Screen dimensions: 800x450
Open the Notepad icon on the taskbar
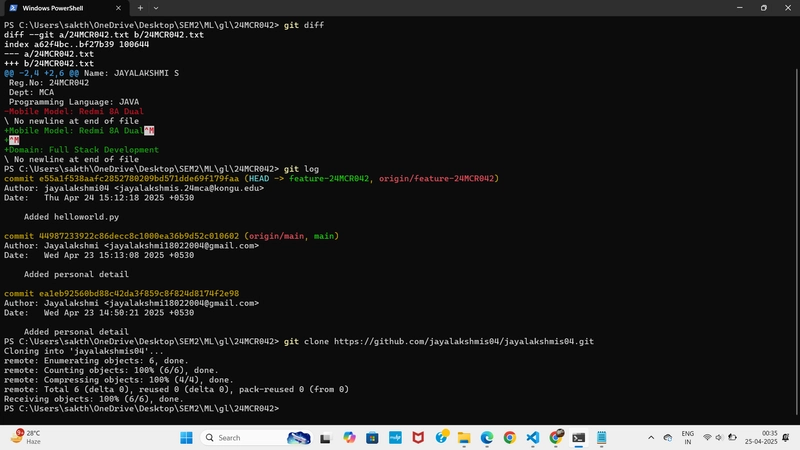coord(602,438)
